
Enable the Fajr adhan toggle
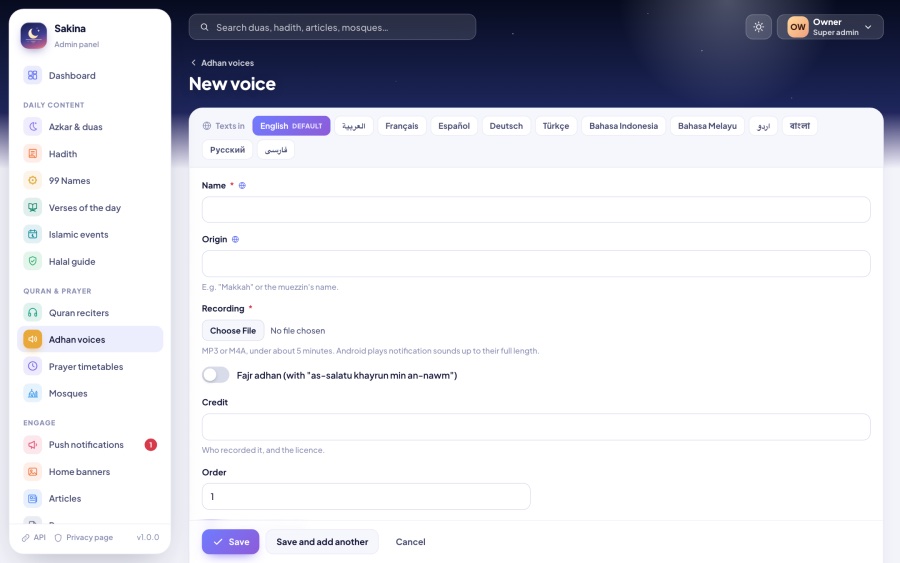click(215, 375)
